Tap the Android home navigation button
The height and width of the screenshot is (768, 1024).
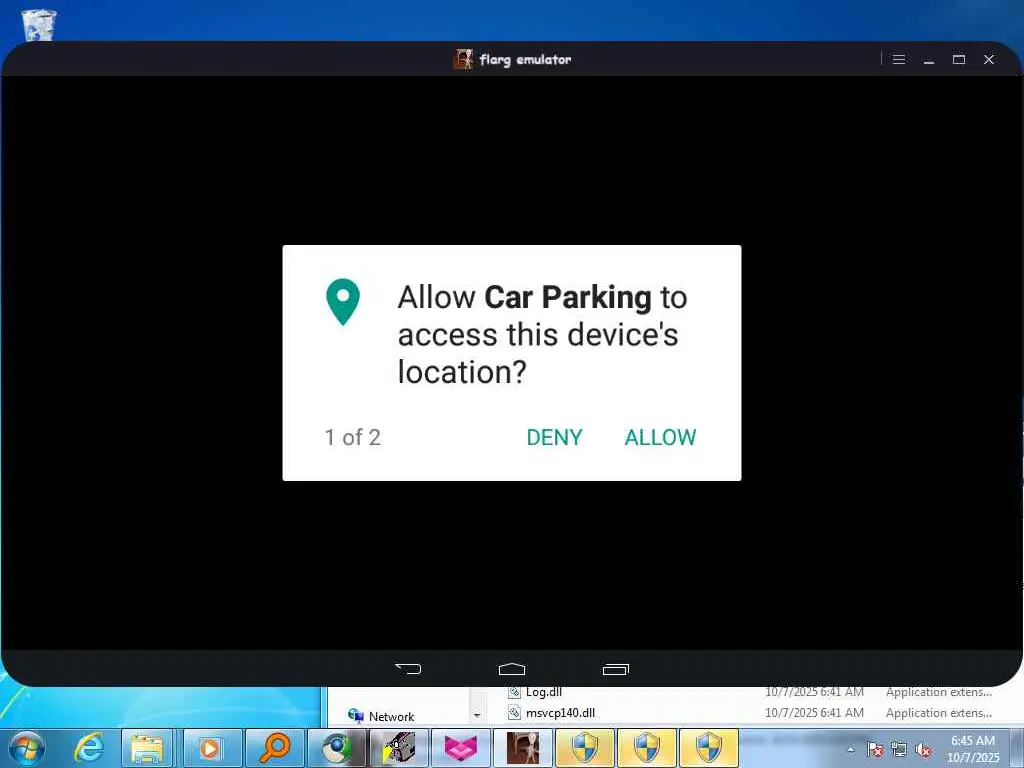pyautogui.click(x=511, y=668)
